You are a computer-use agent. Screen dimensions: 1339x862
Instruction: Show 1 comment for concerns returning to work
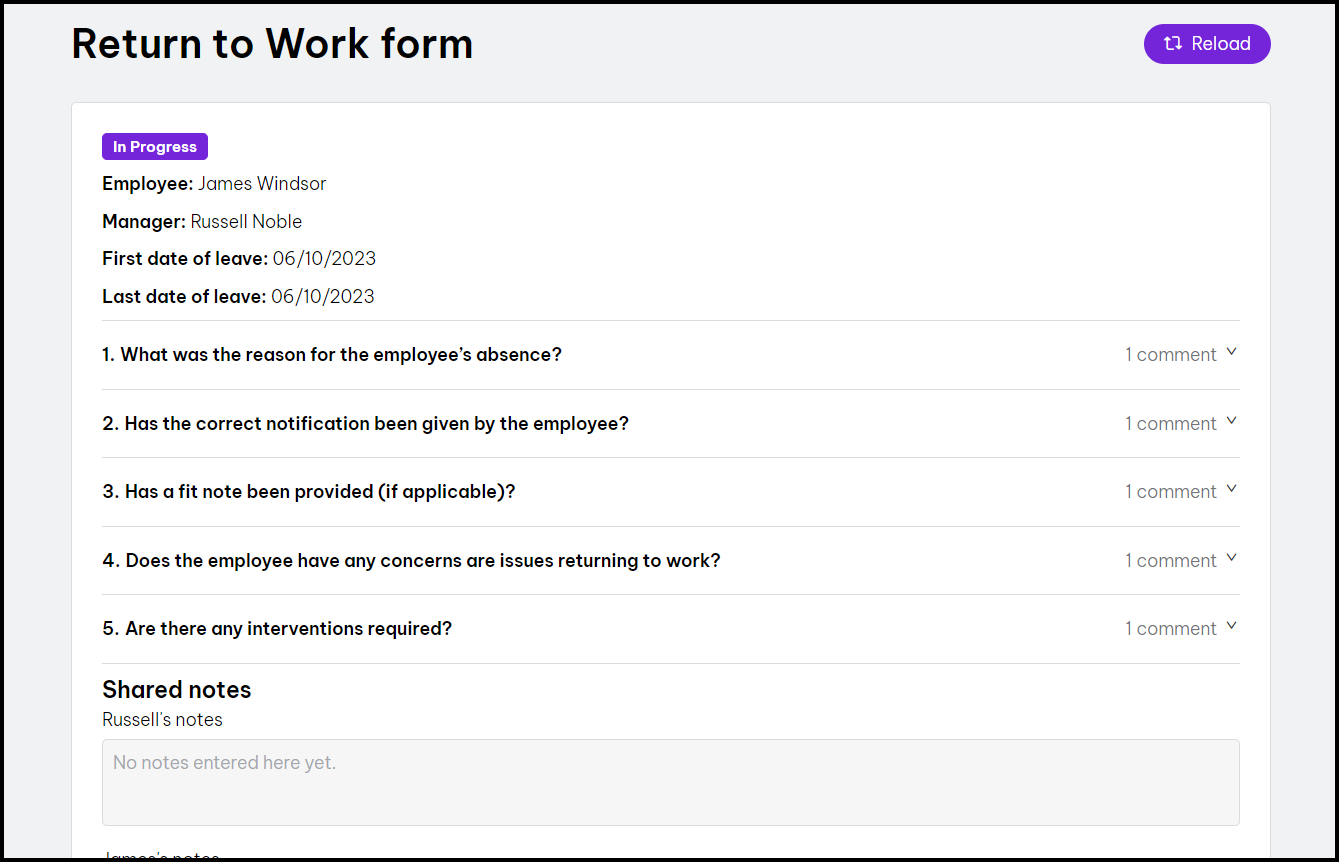(x=1170, y=561)
